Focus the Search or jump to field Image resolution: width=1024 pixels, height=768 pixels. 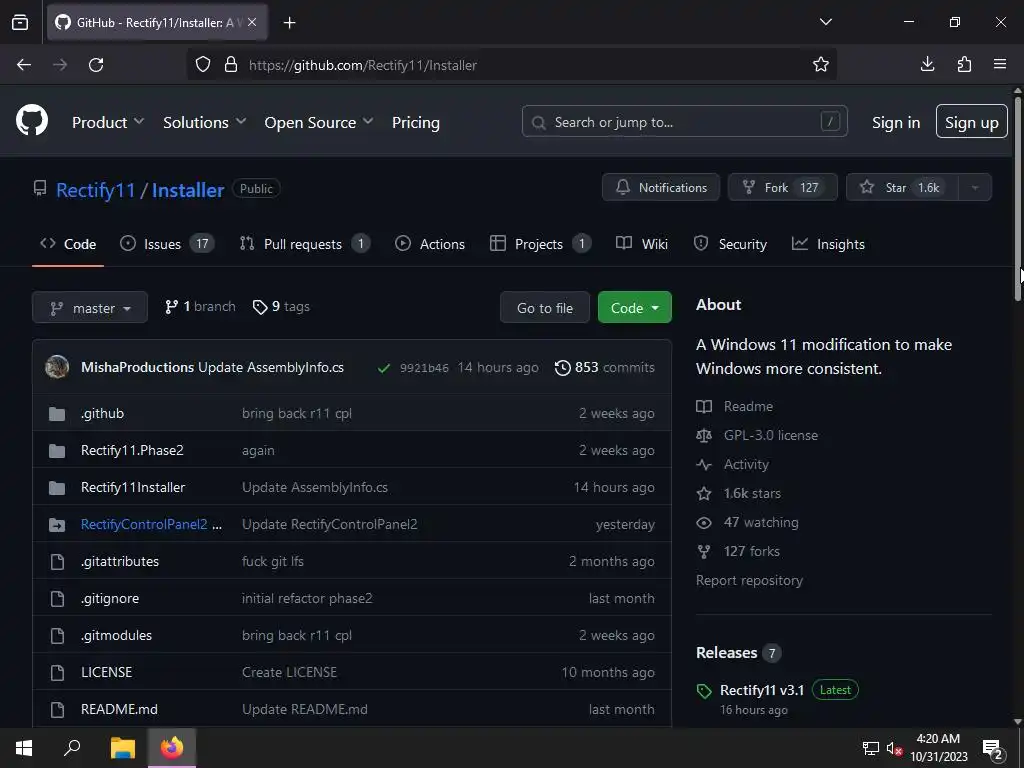click(x=684, y=121)
